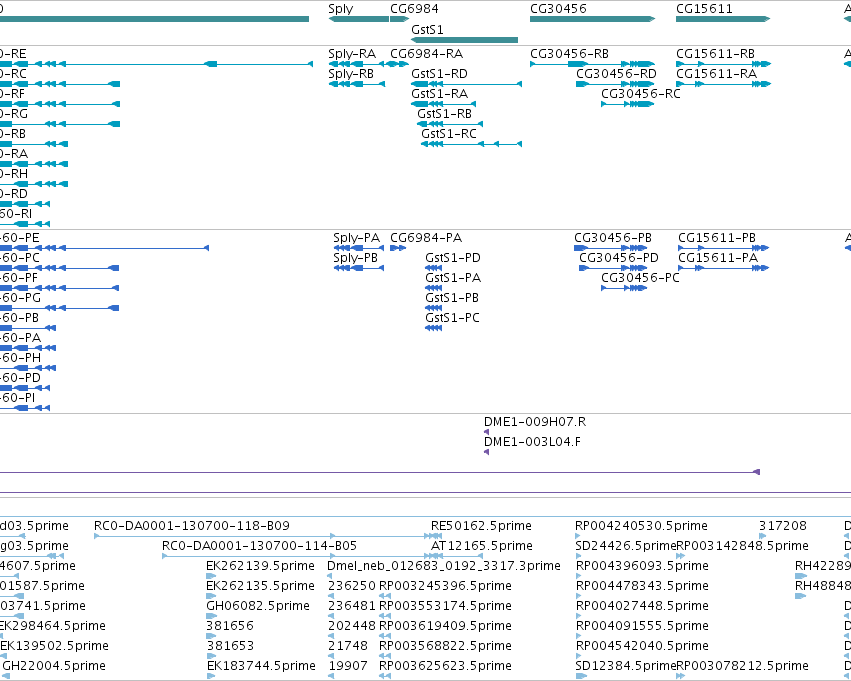Click protein GstS1-PC

pyautogui.click(x=453, y=318)
